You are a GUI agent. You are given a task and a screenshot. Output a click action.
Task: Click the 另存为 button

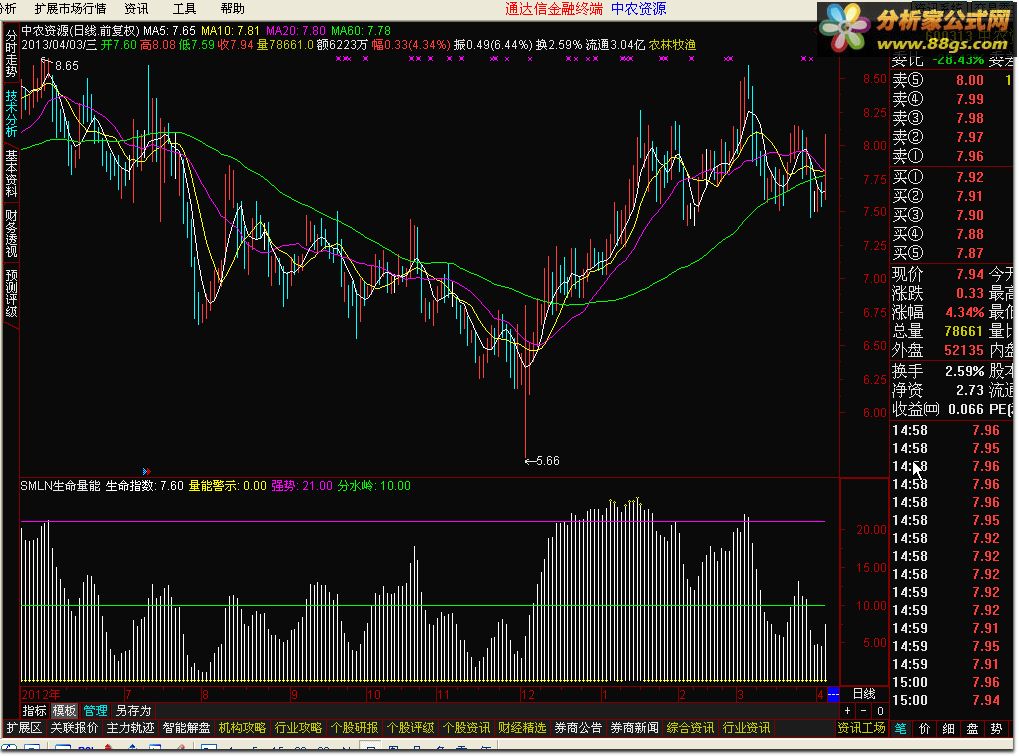click(133, 710)
